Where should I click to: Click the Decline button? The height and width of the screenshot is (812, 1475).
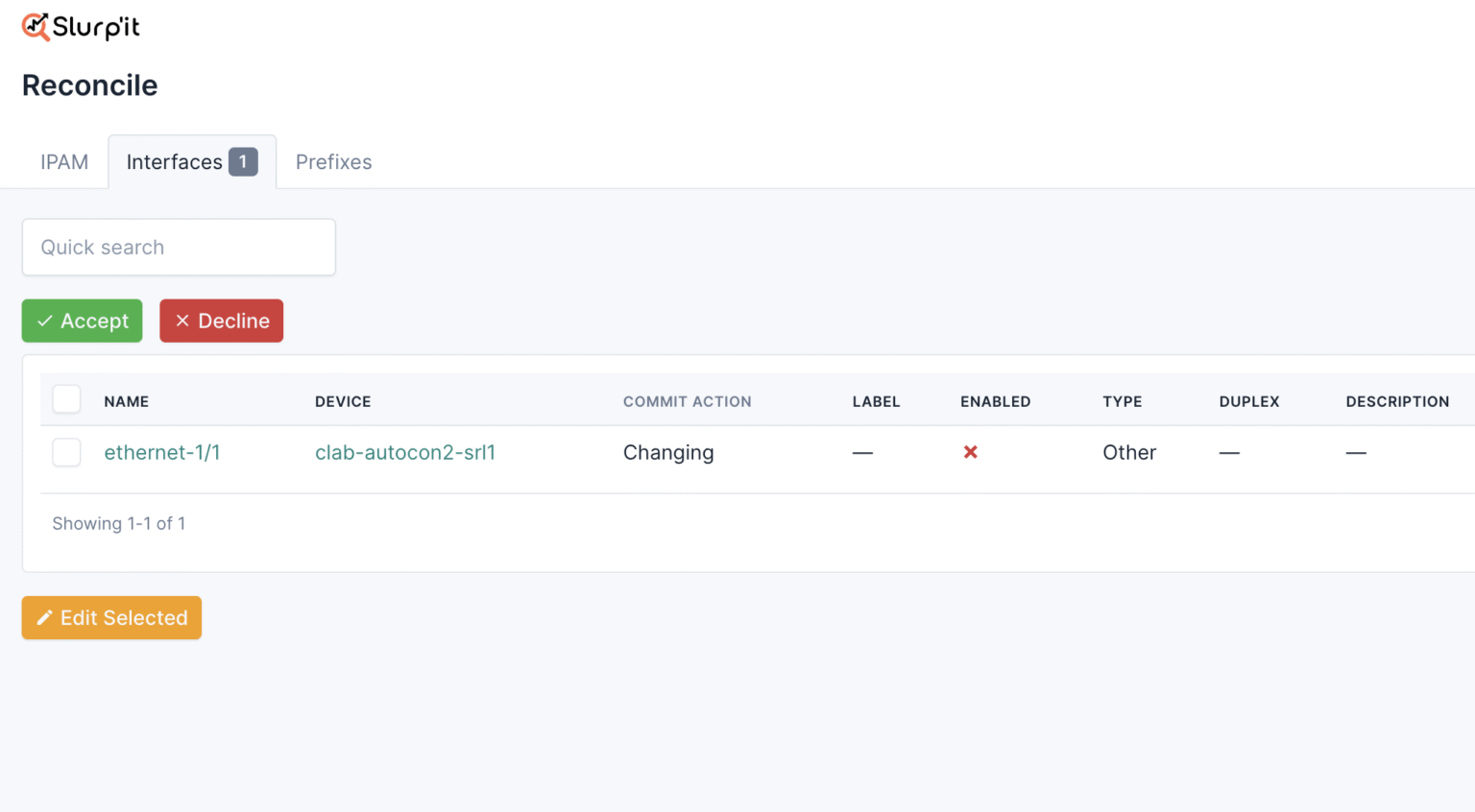point(222,321)
